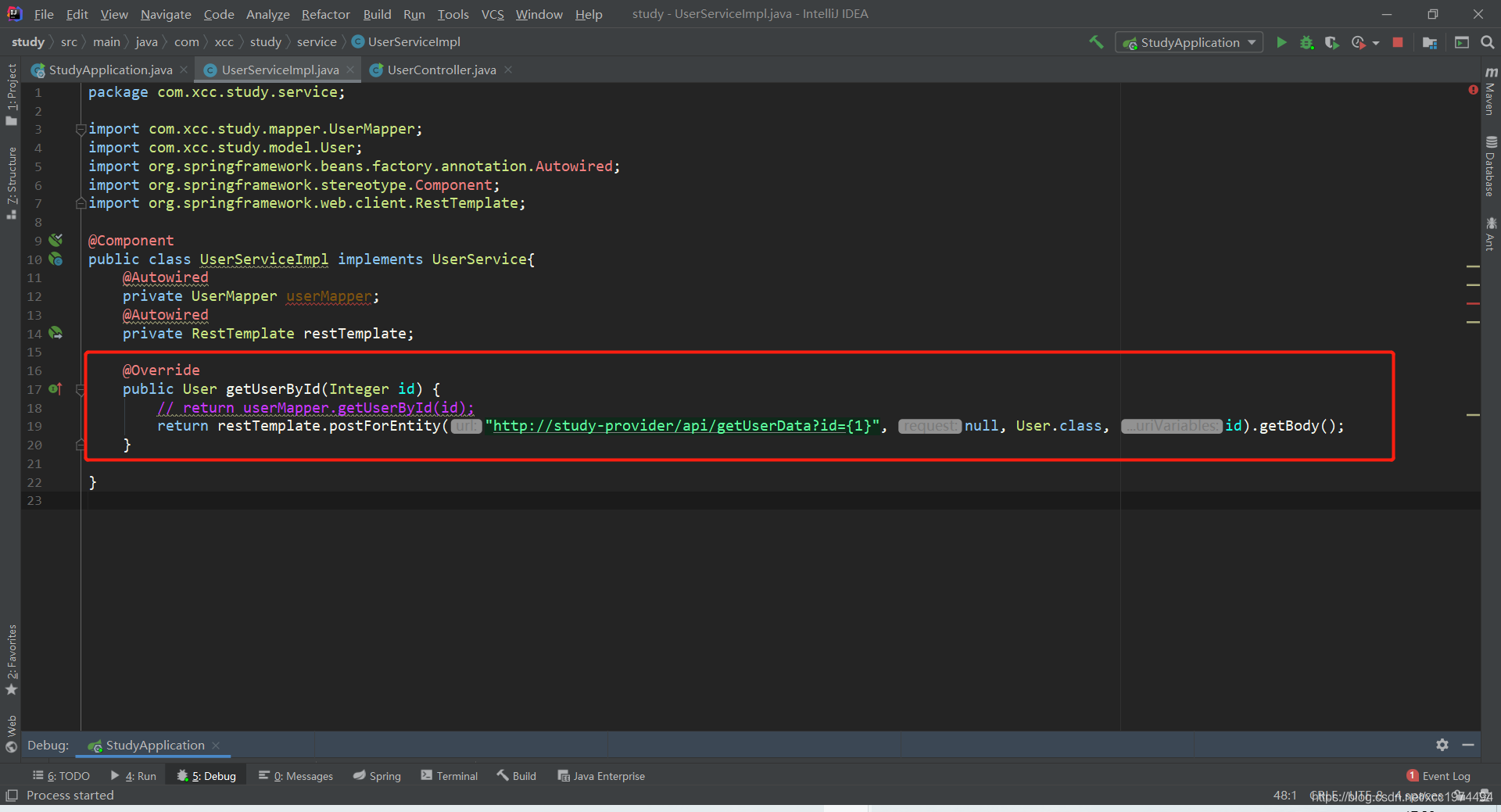Screen dimensions: 1501x812
Task: Click the red error indicator in editor corner
Action: pos(1474,90)
